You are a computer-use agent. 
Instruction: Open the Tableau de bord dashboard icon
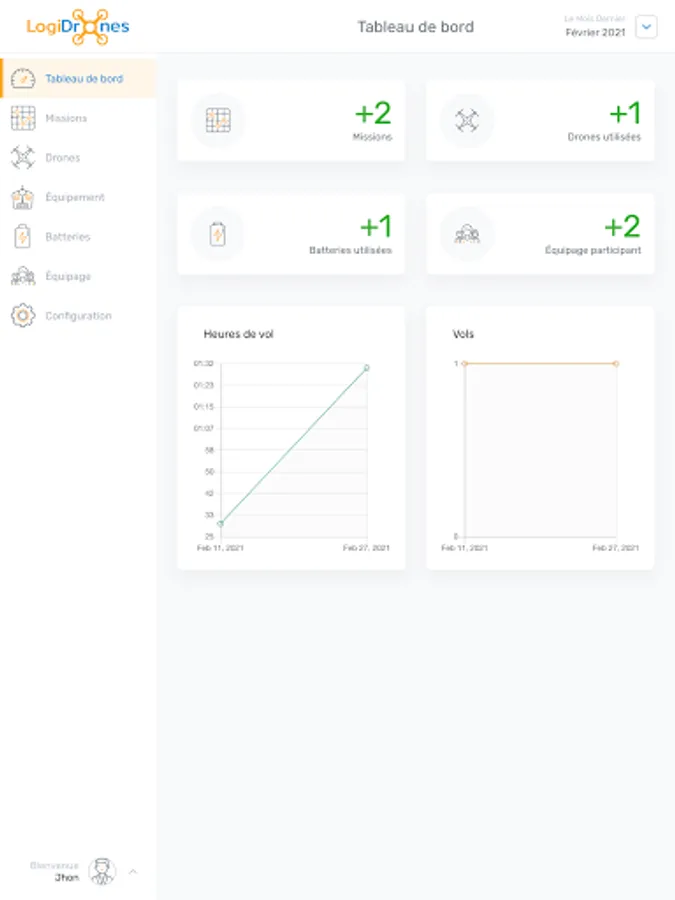click(x=23, y=79)
